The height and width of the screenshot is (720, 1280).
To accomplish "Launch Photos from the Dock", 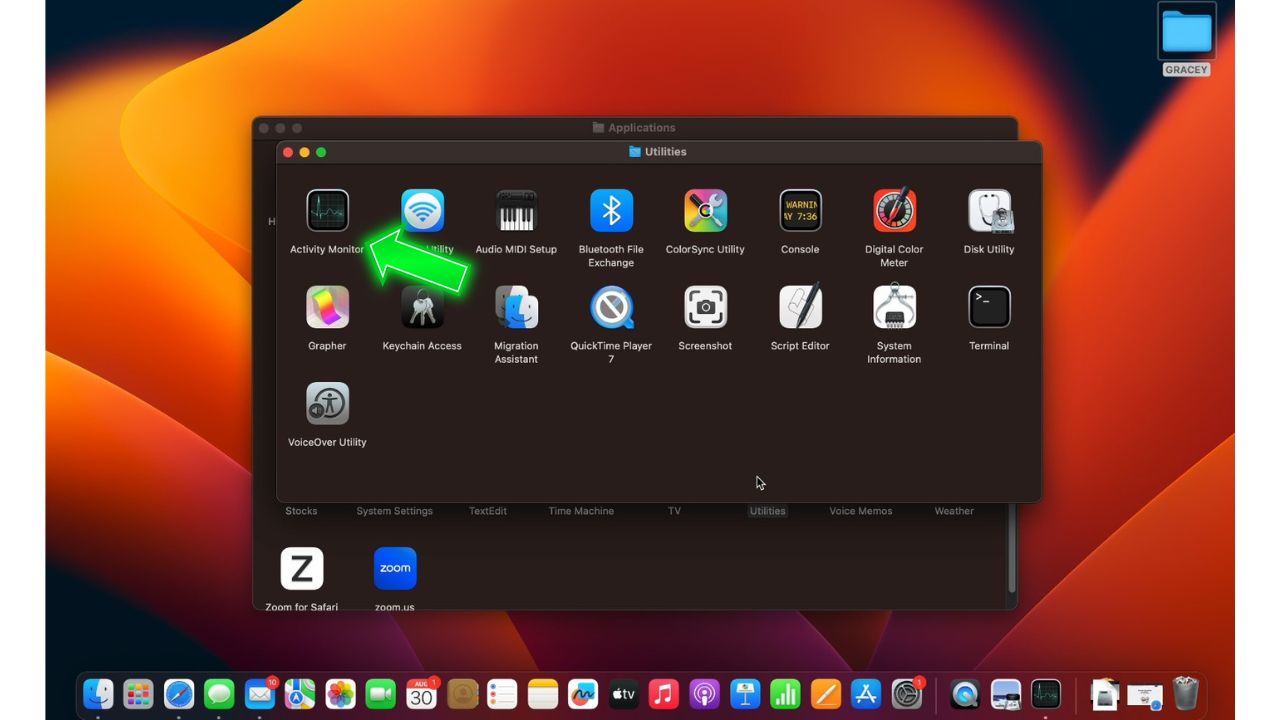I will (x=341, y=693).
